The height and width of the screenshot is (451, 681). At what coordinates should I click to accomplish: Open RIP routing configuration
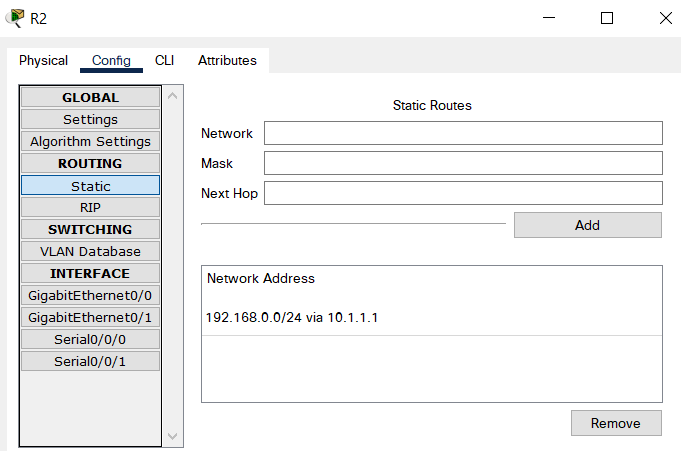[90, 207]
